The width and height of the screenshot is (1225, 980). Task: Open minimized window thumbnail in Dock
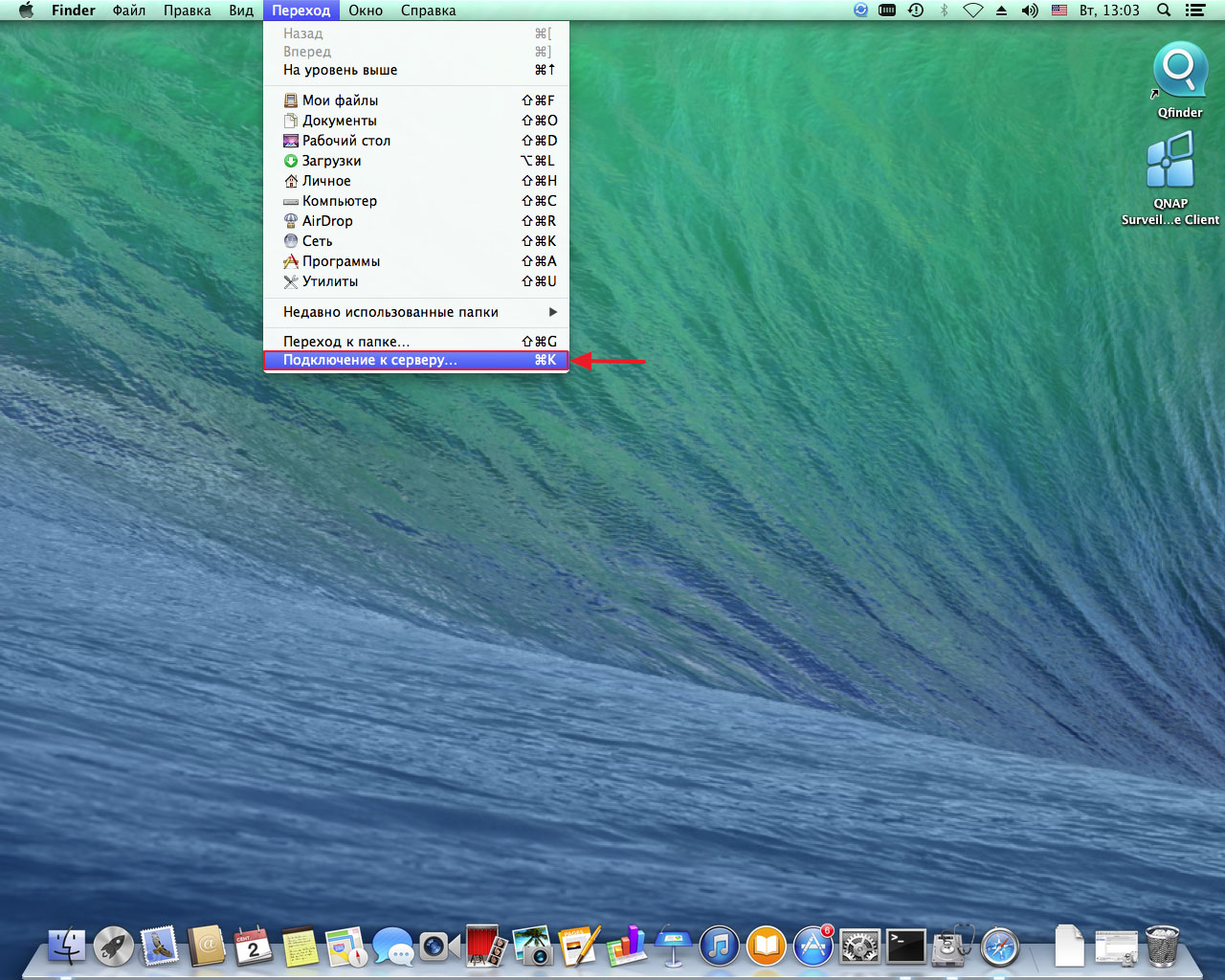coord(1115,947)
